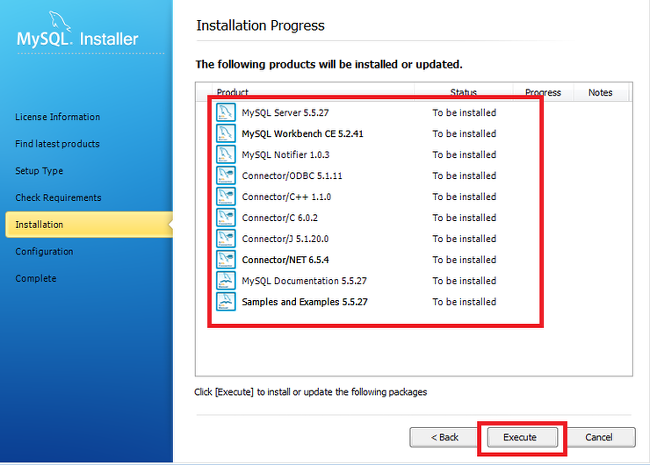Select the Samples and Examples 5.5.27 text
The height and width of the screenshot is (465, 650).
pyautogui.click(x=305, y=302)
